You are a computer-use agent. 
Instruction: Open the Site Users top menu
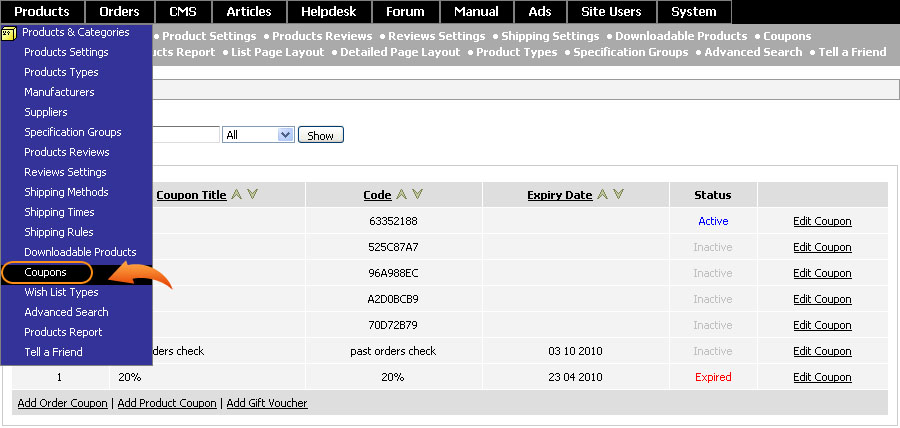(x=611, y=11)
